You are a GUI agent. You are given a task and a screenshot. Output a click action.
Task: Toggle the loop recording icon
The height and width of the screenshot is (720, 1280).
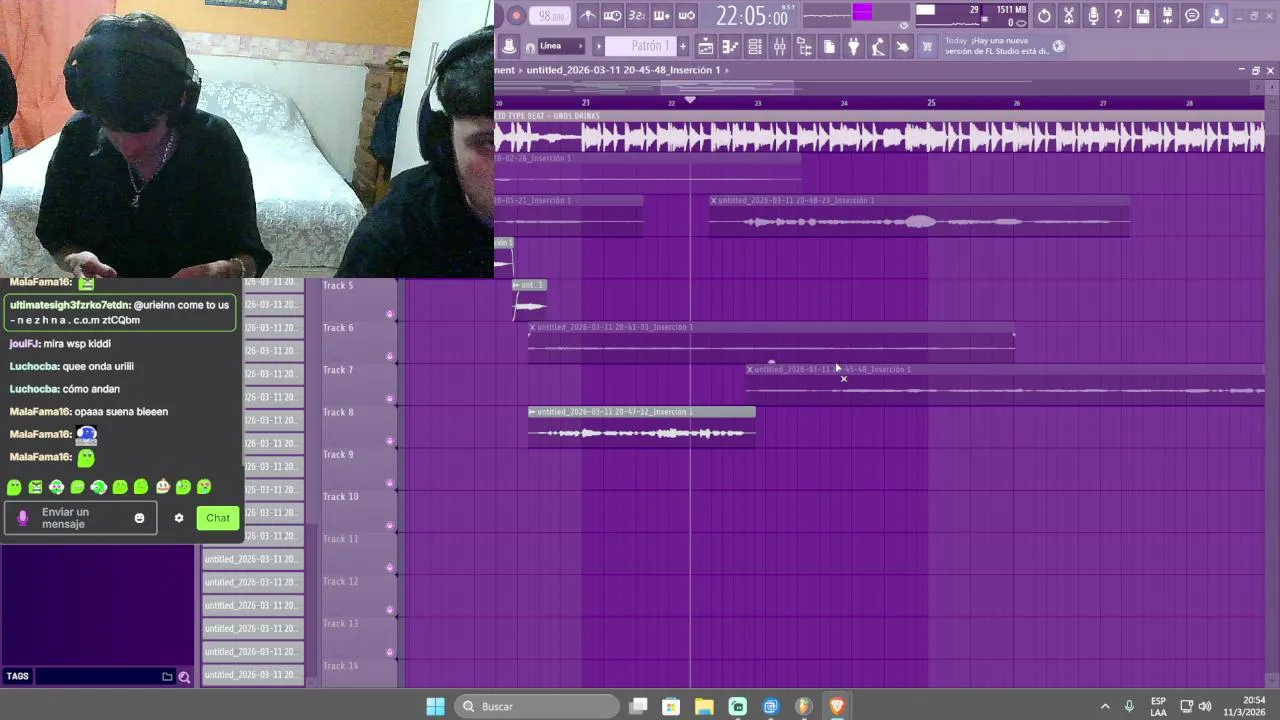click(686, 15)
